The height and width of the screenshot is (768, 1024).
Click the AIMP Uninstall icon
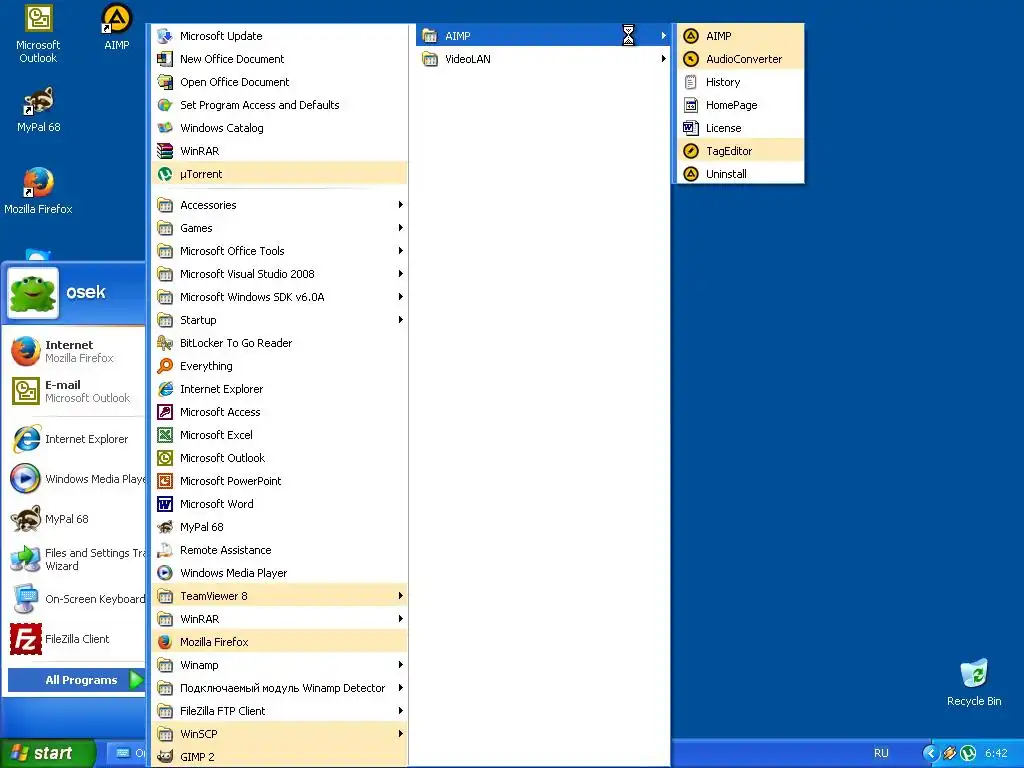[x=690, y=174]
